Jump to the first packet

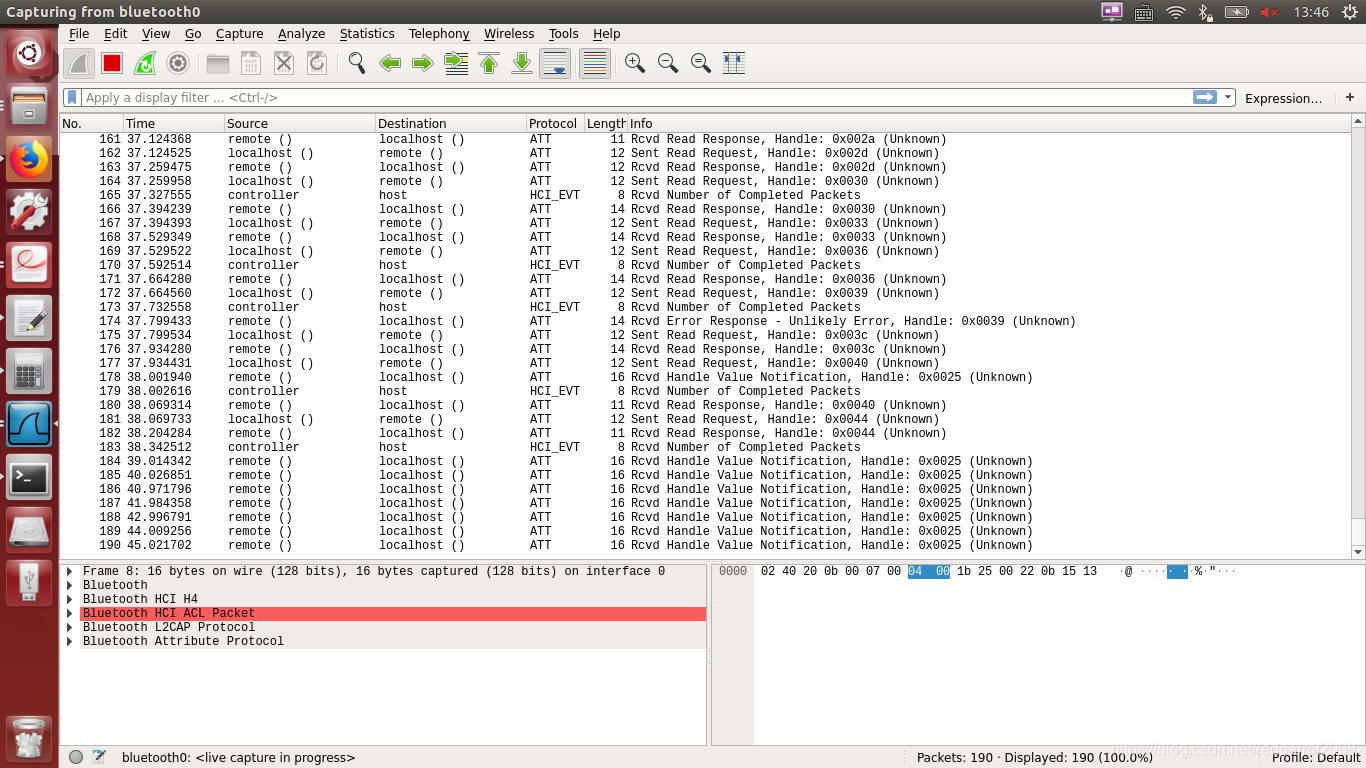(x=489, y=63)
